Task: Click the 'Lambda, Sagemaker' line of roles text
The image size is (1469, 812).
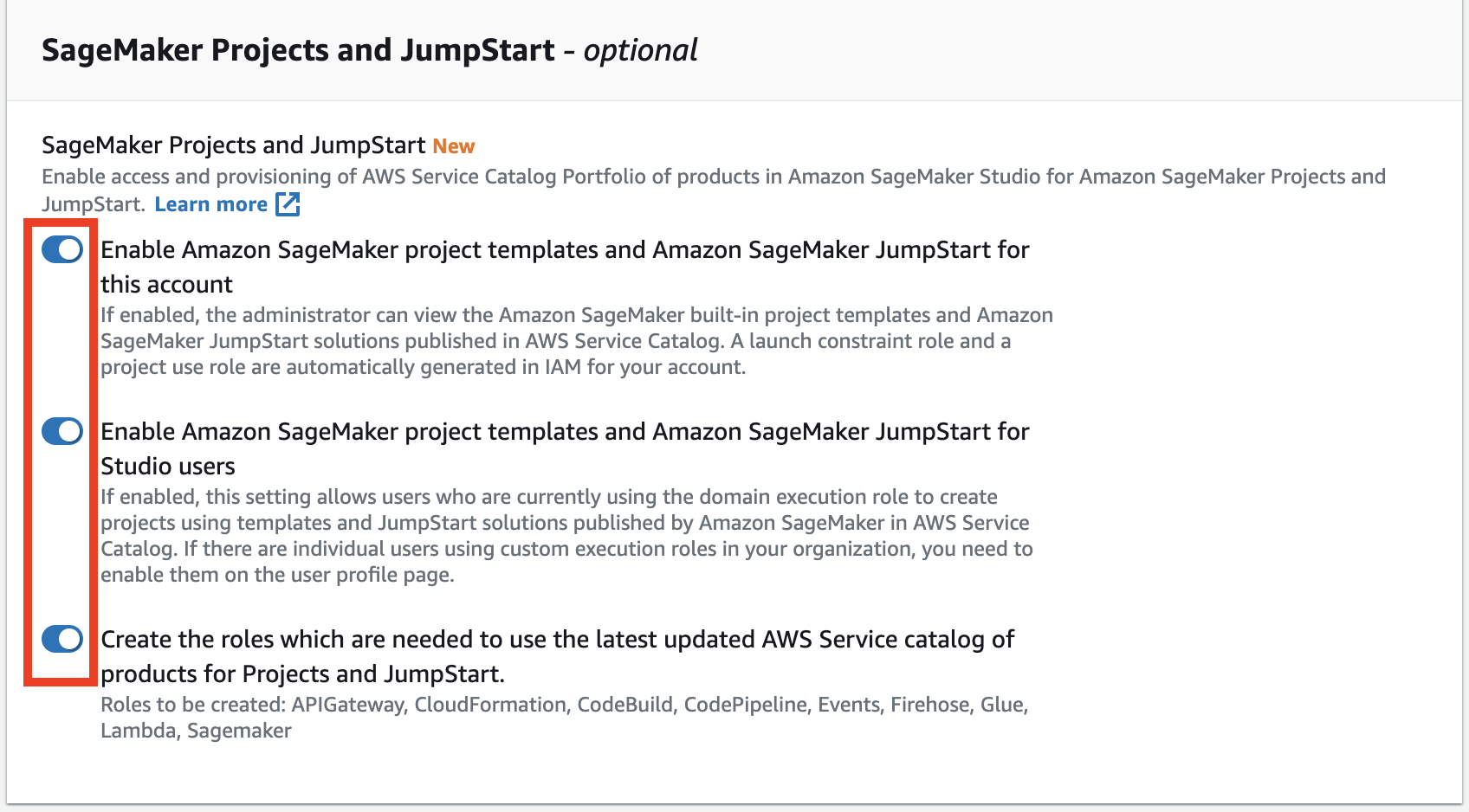Action: 196,731
